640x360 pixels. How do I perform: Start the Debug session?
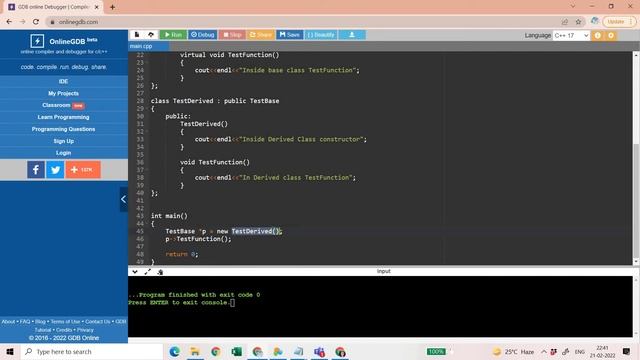point(202,35)
